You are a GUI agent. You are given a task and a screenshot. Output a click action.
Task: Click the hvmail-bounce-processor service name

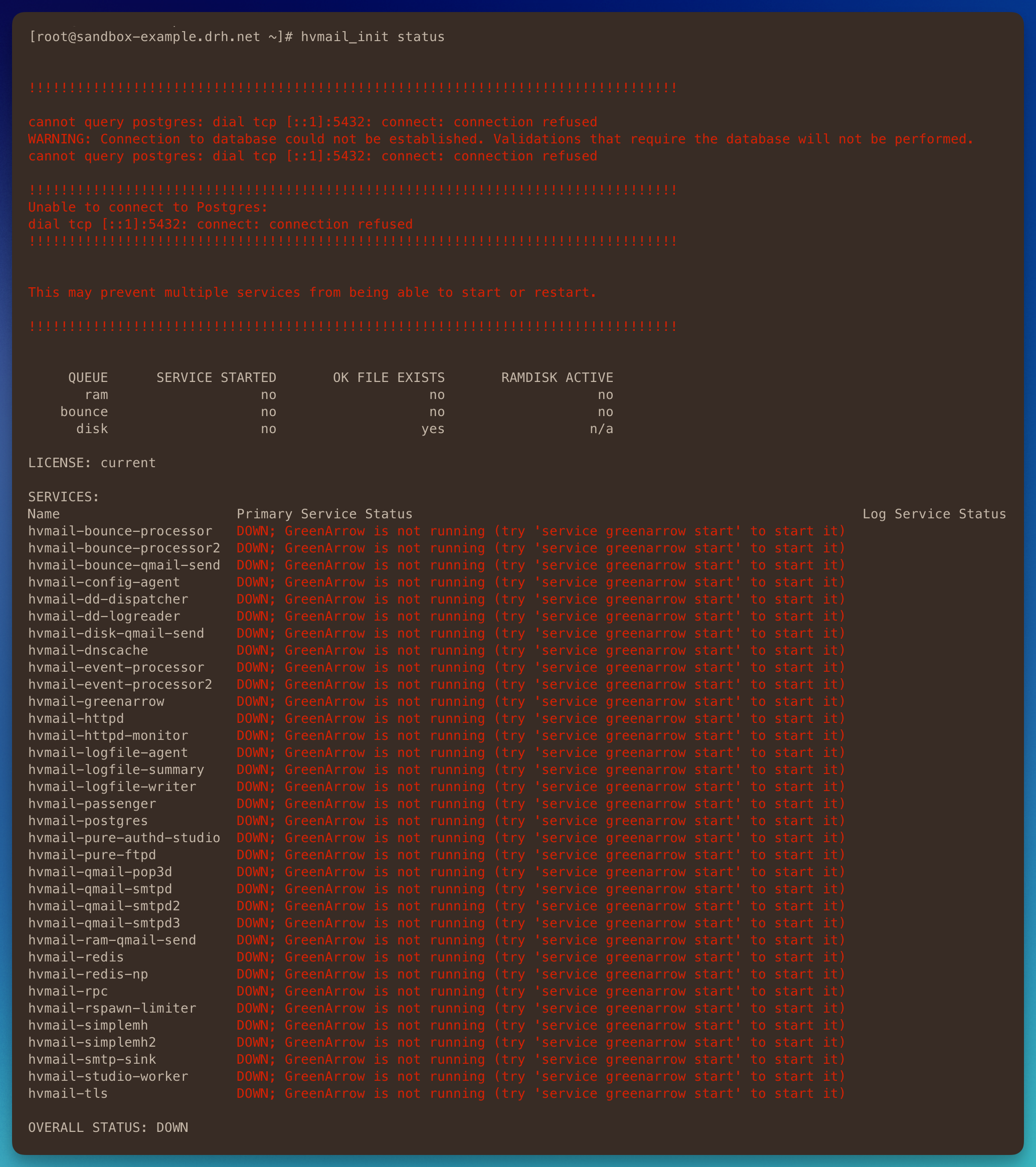(x=120, y=531)
